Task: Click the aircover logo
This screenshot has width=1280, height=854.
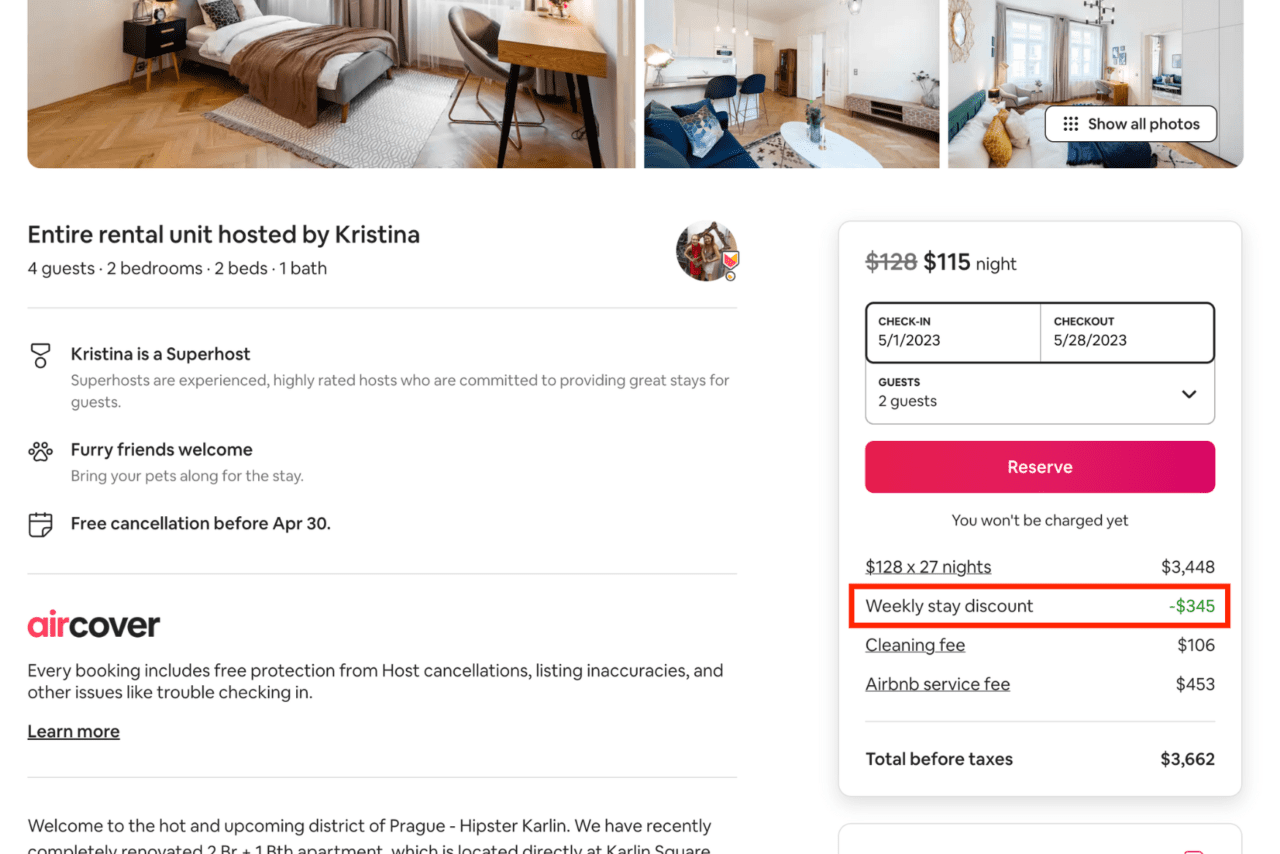Action: [x=92, y=624]
